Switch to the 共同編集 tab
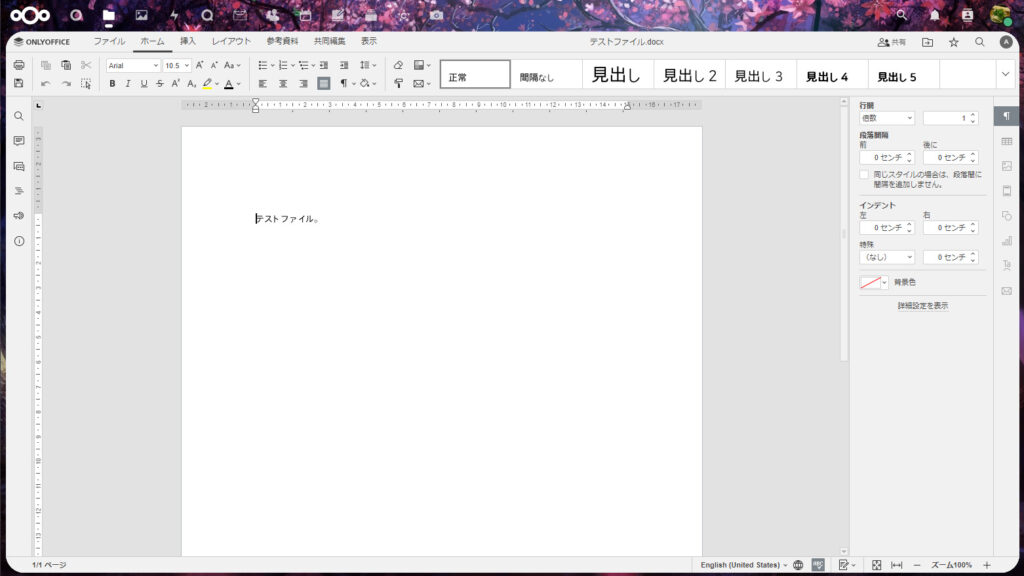The width and height of the screenshot is (1024, 576). (x=330, y=41)
